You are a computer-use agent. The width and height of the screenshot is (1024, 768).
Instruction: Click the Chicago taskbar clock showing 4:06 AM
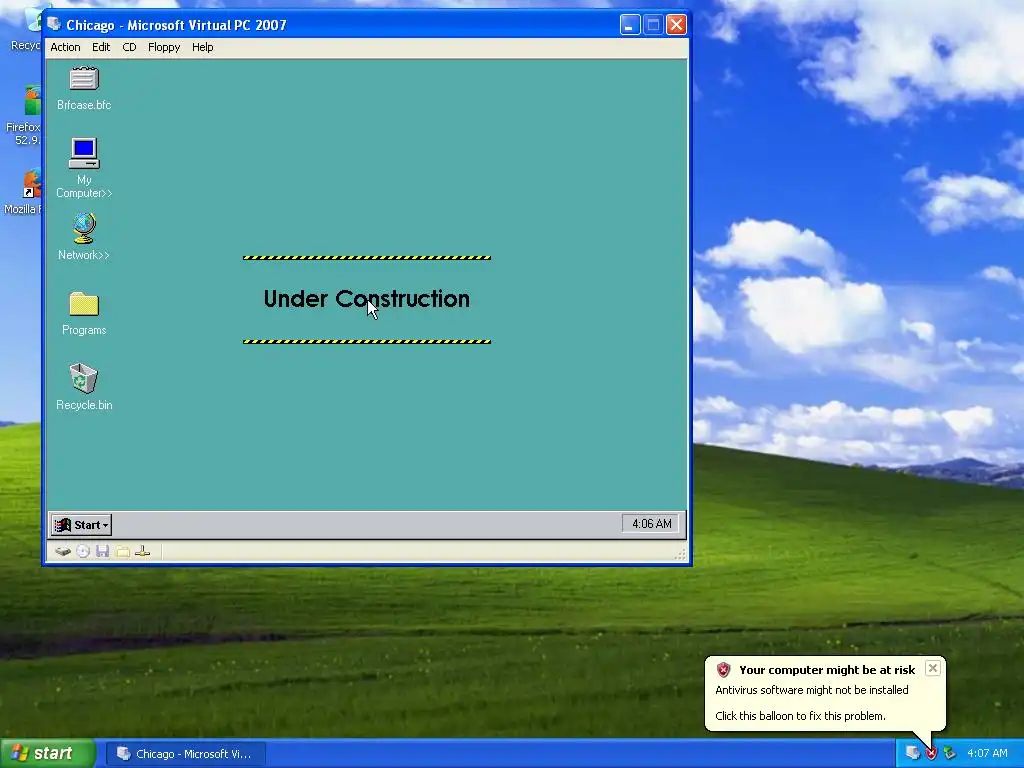(651, 524)
